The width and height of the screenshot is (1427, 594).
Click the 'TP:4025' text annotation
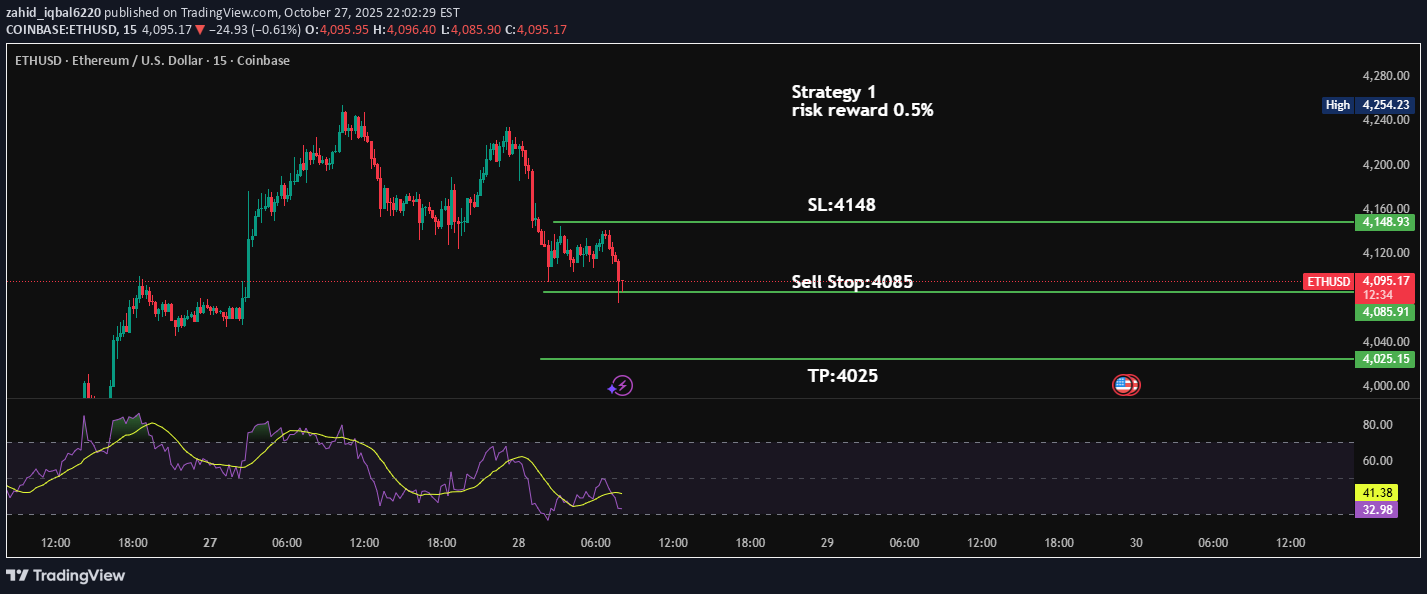(x=843, y=376)
